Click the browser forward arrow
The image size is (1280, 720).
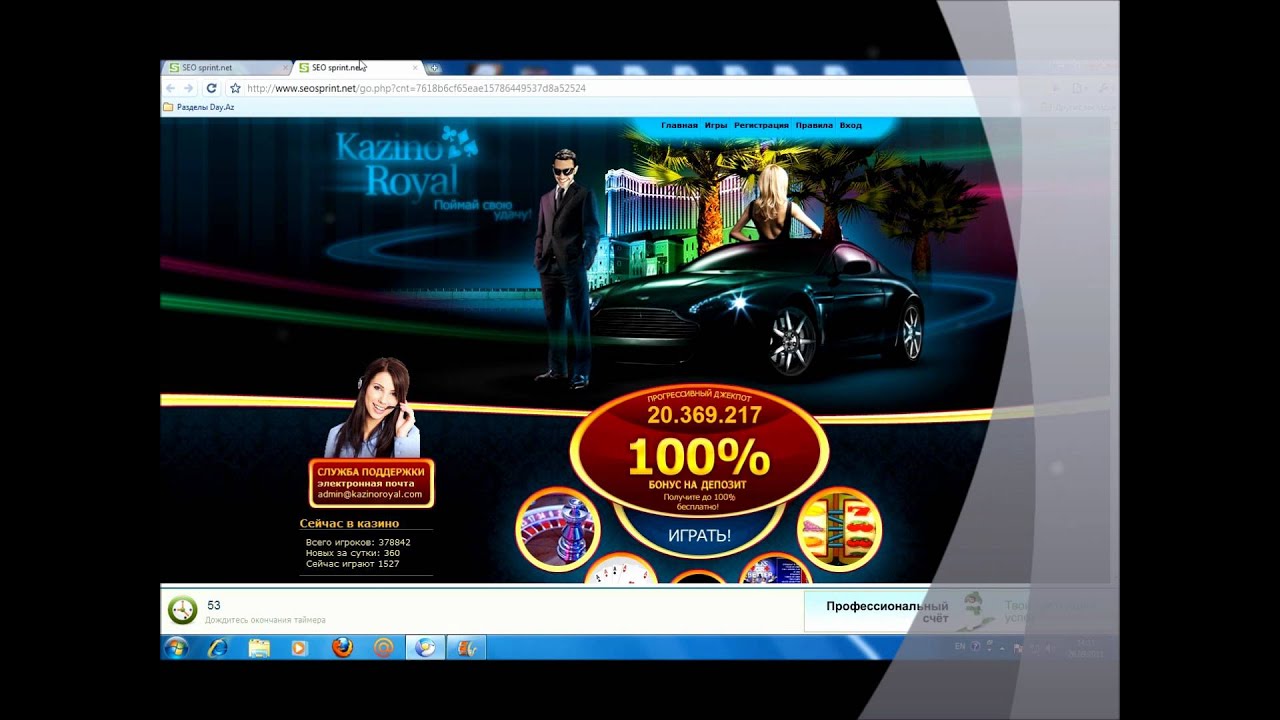(189, 88)
